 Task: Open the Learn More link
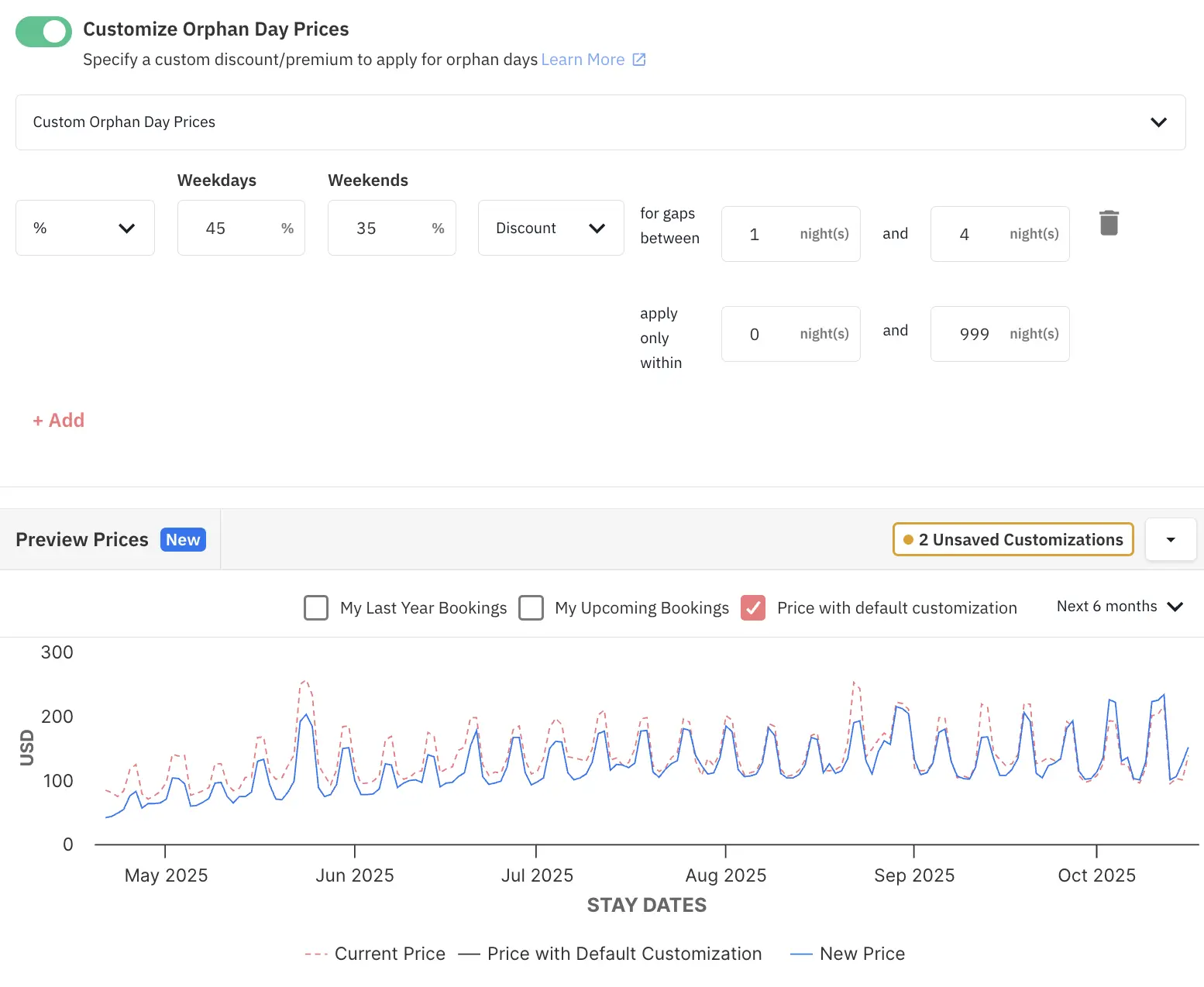[583, 60]
